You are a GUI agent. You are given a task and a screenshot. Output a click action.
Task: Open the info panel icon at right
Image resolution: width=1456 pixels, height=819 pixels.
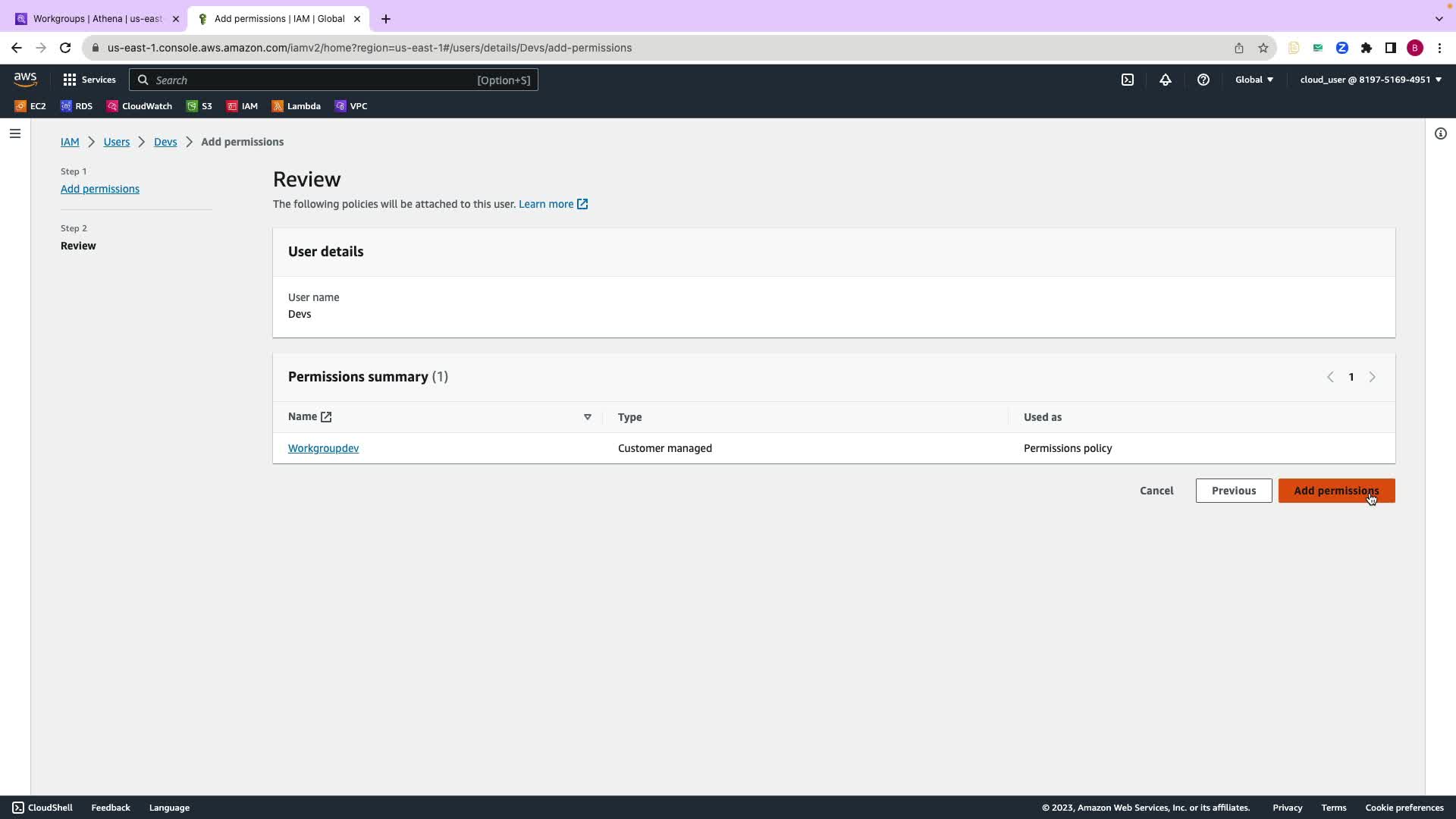[1441, 133]
